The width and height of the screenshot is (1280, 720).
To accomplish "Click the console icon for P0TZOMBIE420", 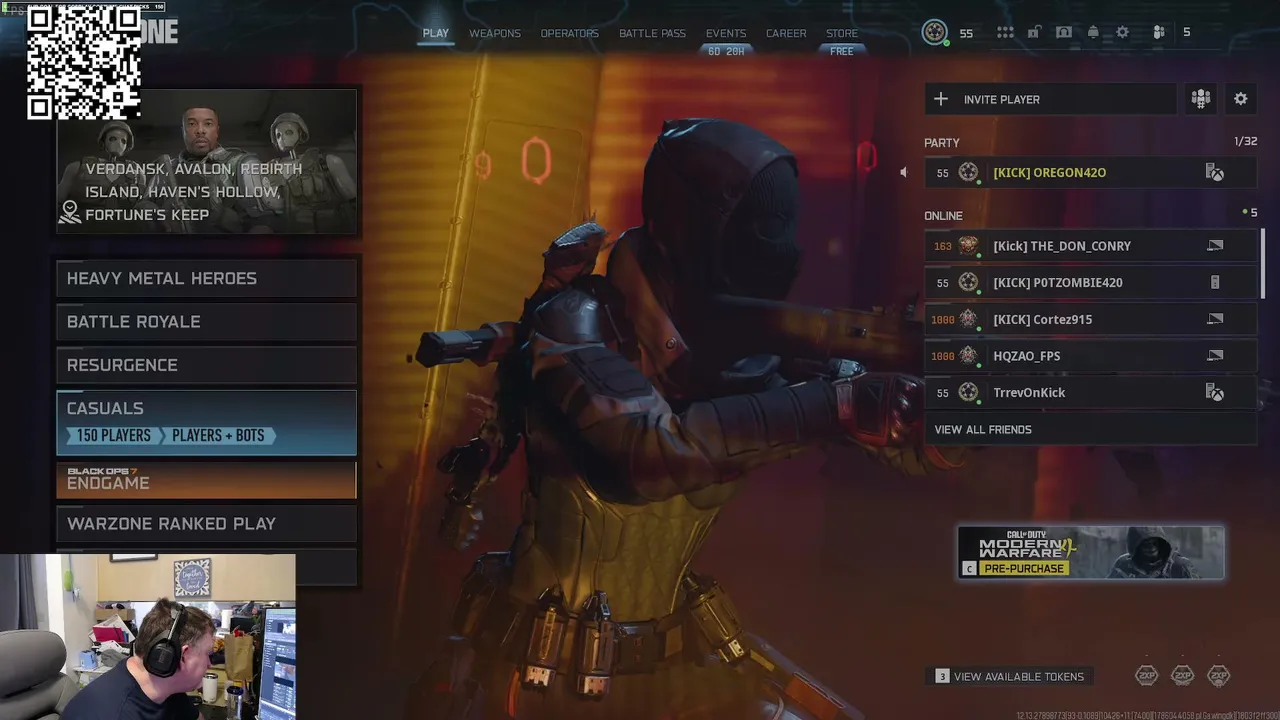I will pyautogui.click(x=1215, y=282).
